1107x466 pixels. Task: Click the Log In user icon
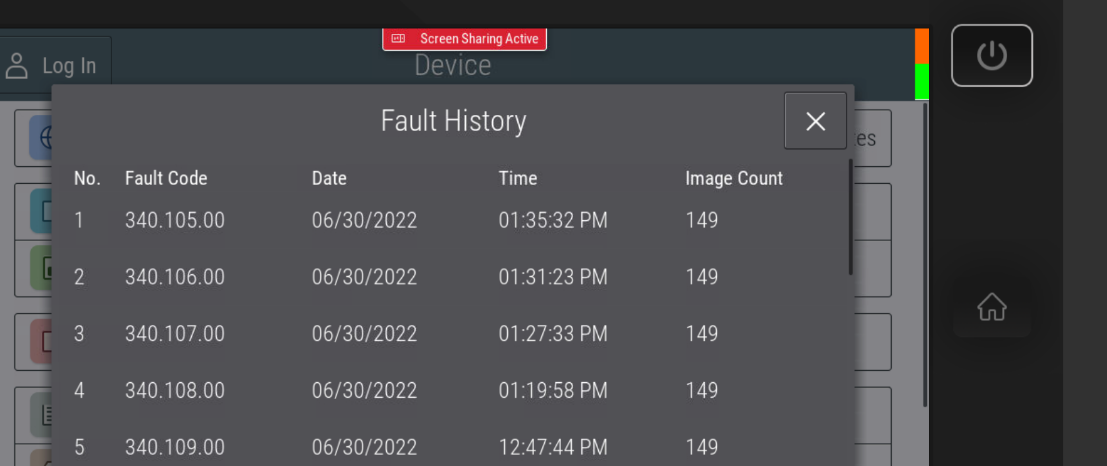coord(17,66)
